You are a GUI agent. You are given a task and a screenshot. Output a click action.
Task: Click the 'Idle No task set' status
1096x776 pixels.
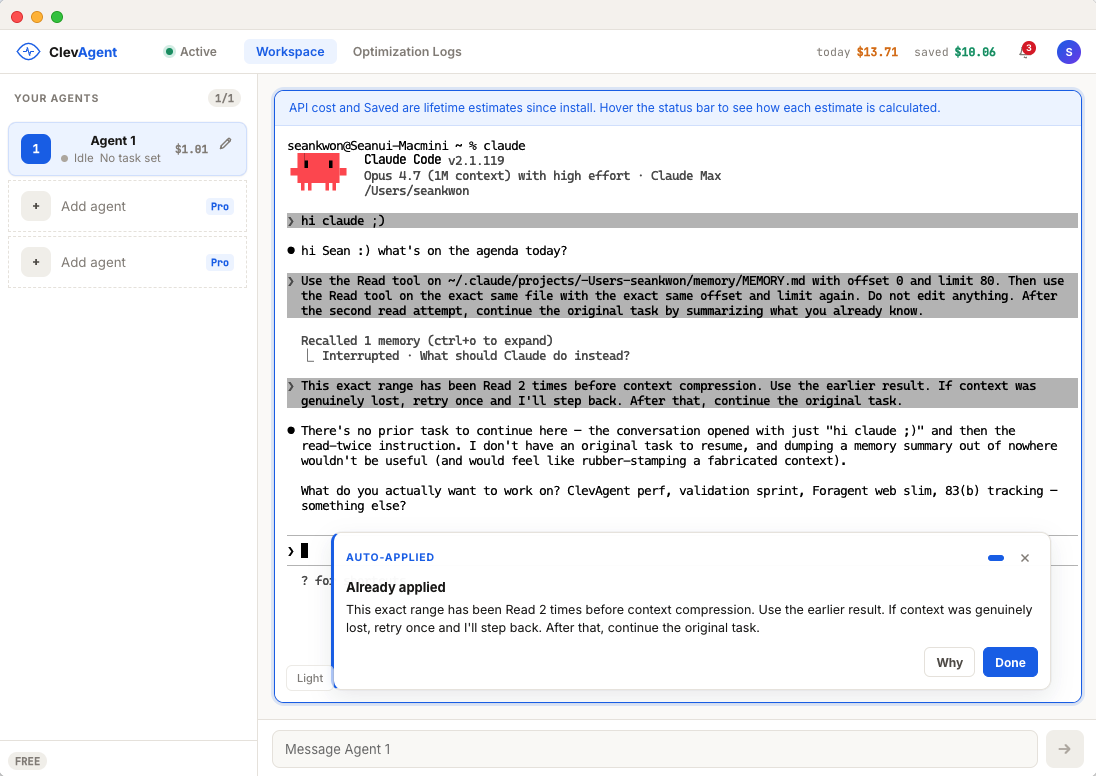coord(110,158)
